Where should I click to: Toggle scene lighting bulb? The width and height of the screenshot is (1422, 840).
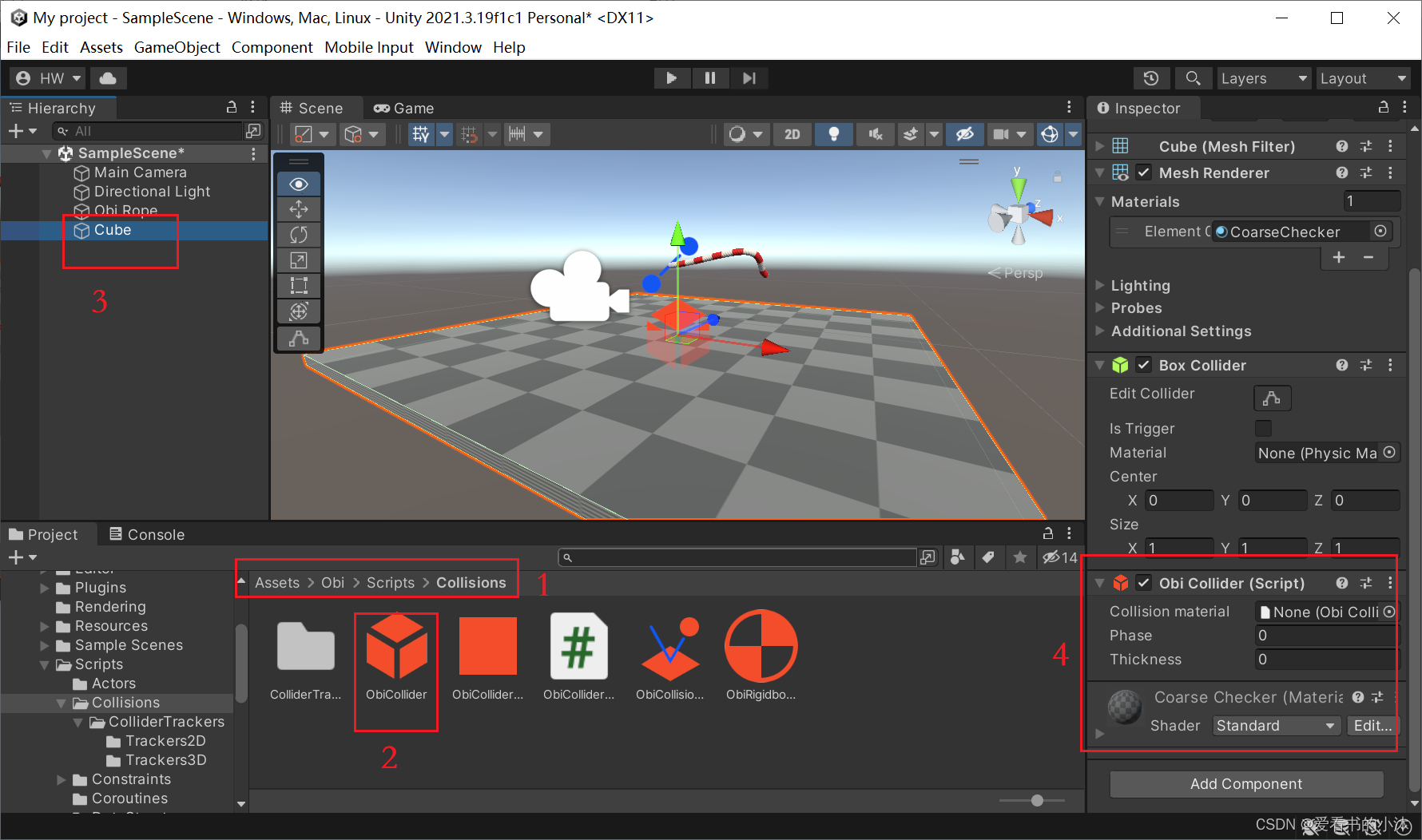pos(834,134)
